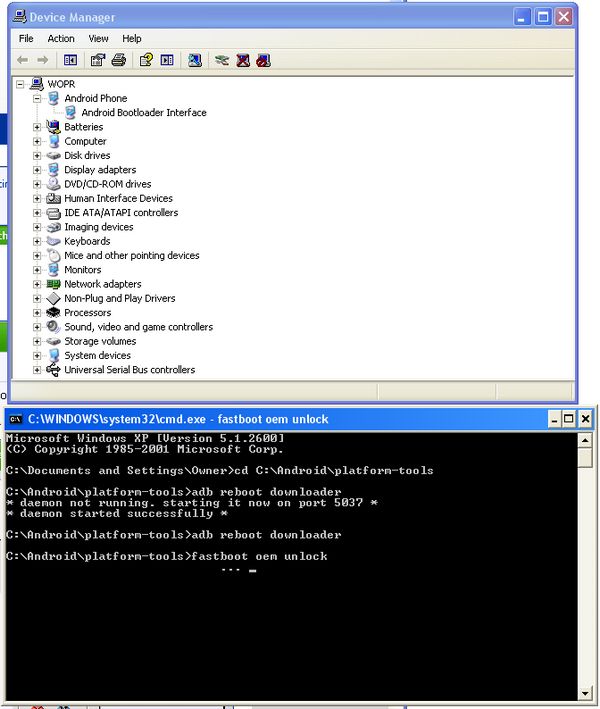Open the File menu

point(26,38)
